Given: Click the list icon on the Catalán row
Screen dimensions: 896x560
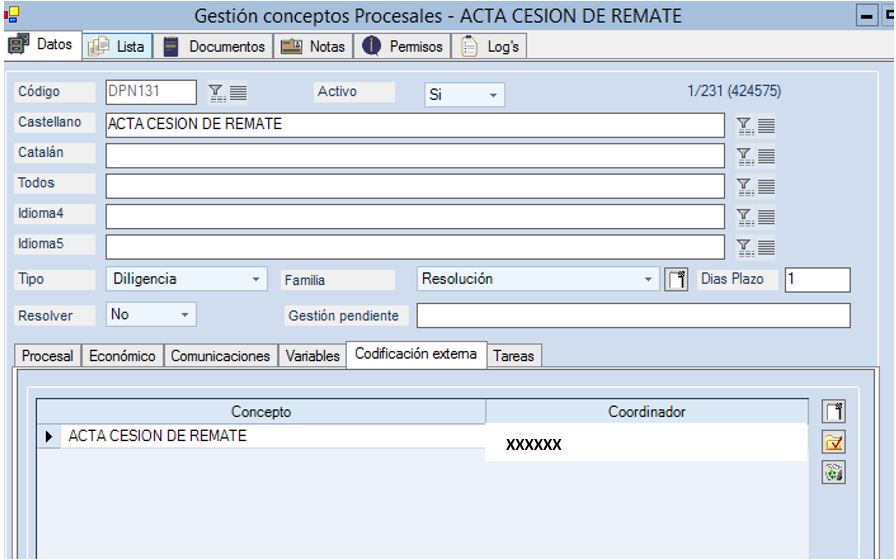Looking at the screenshot, I should [766, 156].
